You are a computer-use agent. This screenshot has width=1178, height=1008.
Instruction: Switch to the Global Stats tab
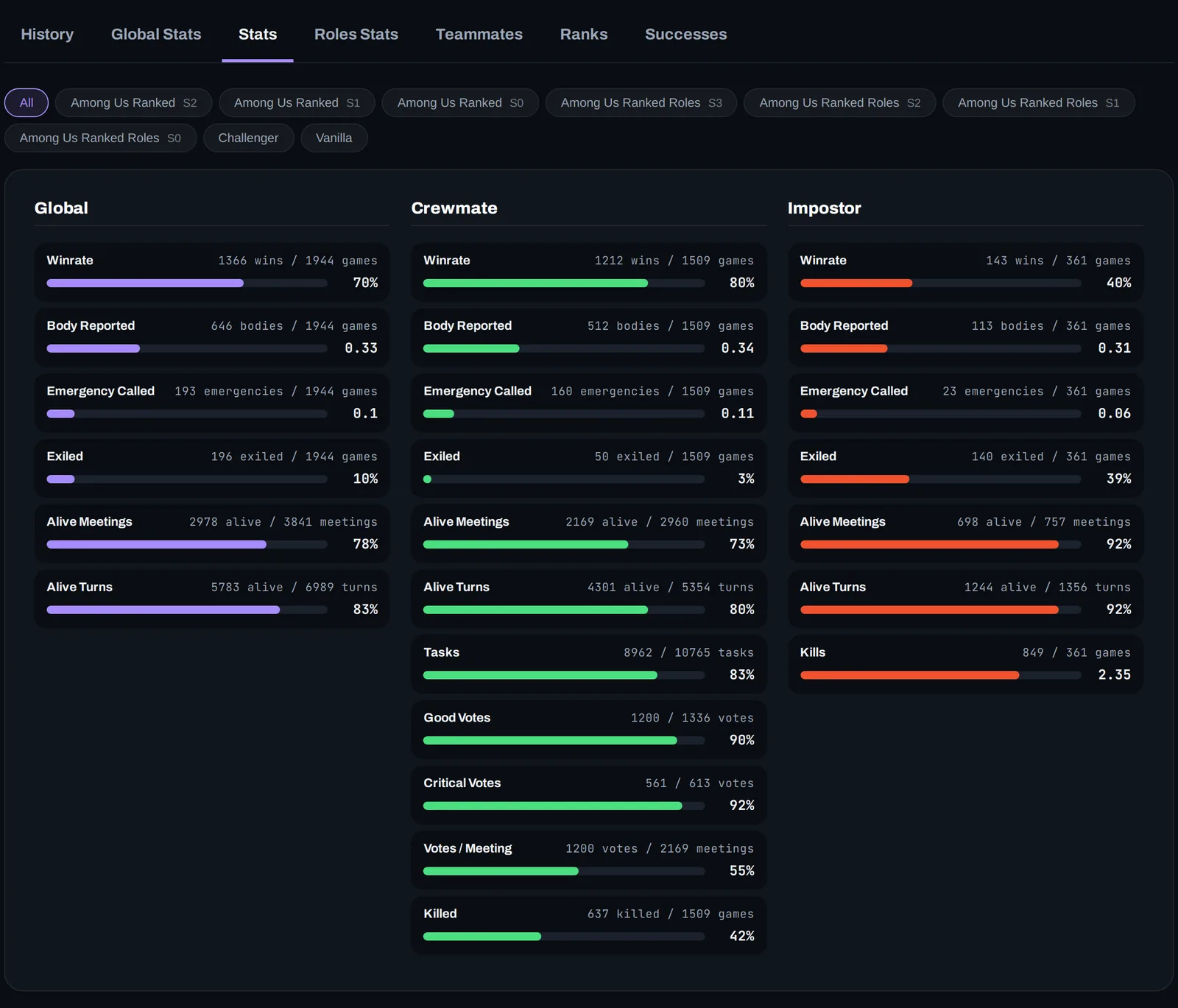point(156,35)
